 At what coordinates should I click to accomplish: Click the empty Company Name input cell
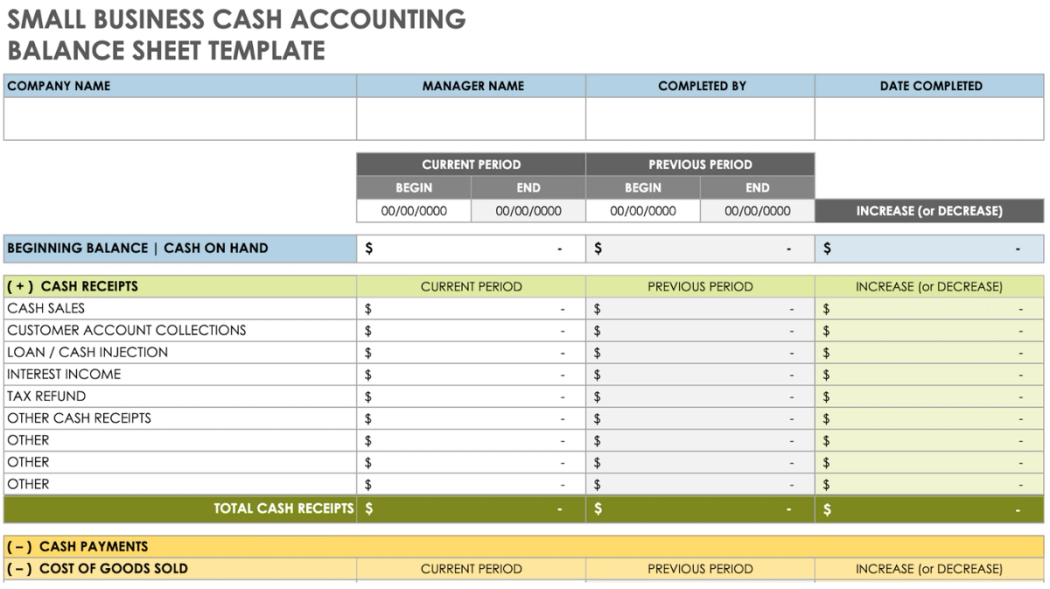tap(180, 118)
